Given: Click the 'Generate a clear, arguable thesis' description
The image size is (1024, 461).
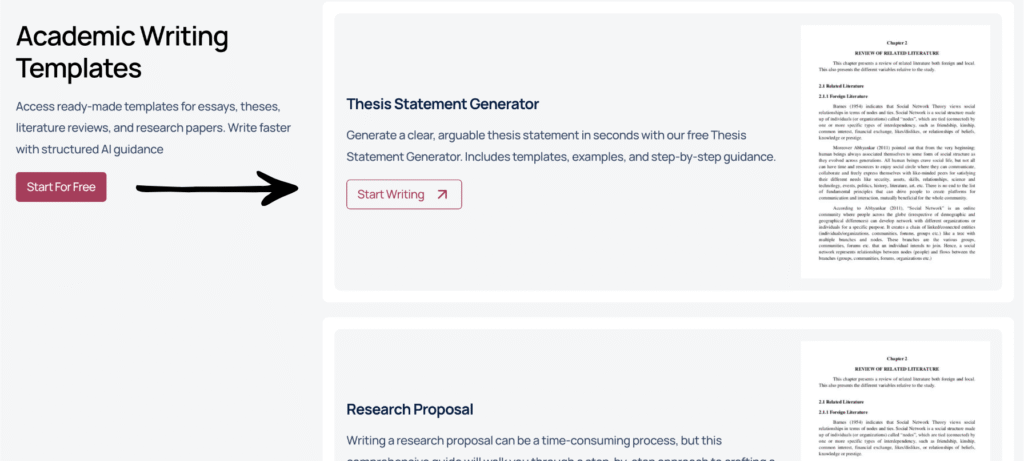Looking at the screenshot, I should (560, 146).
